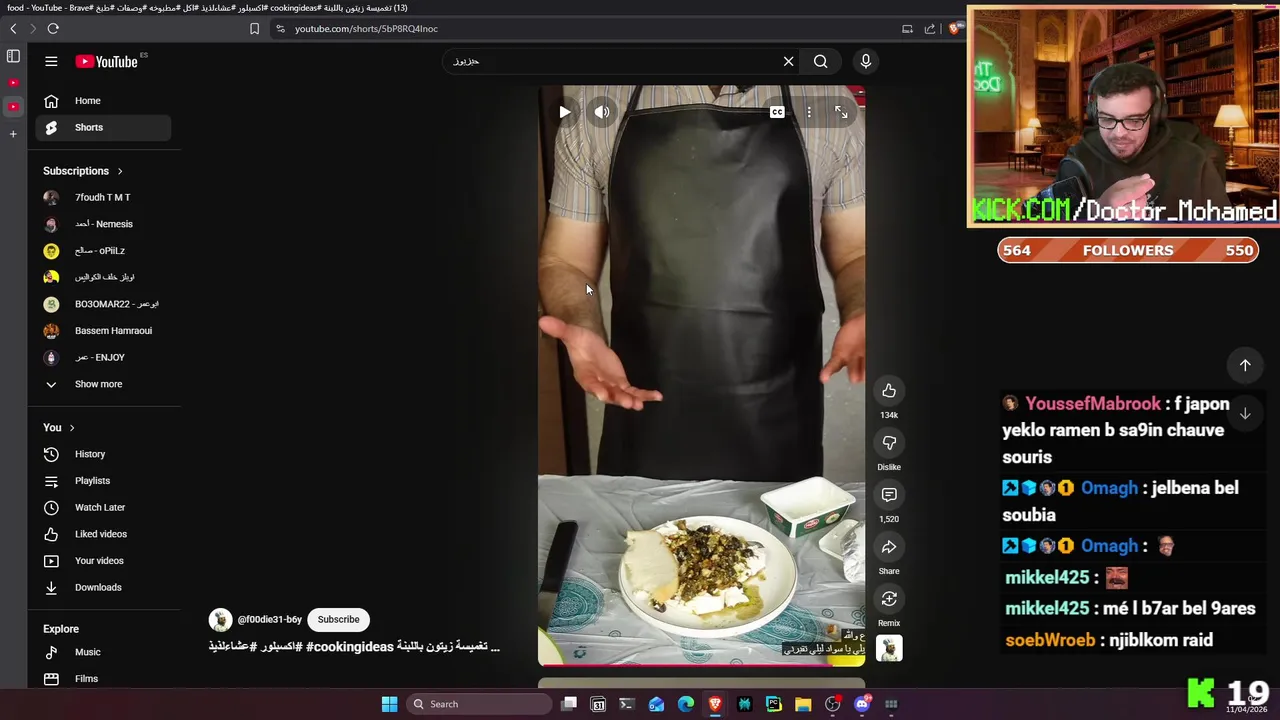This screenshot has height=720, width=1280.
Task: Seek using the Short's red progress bar
Action: click(701, 663)
